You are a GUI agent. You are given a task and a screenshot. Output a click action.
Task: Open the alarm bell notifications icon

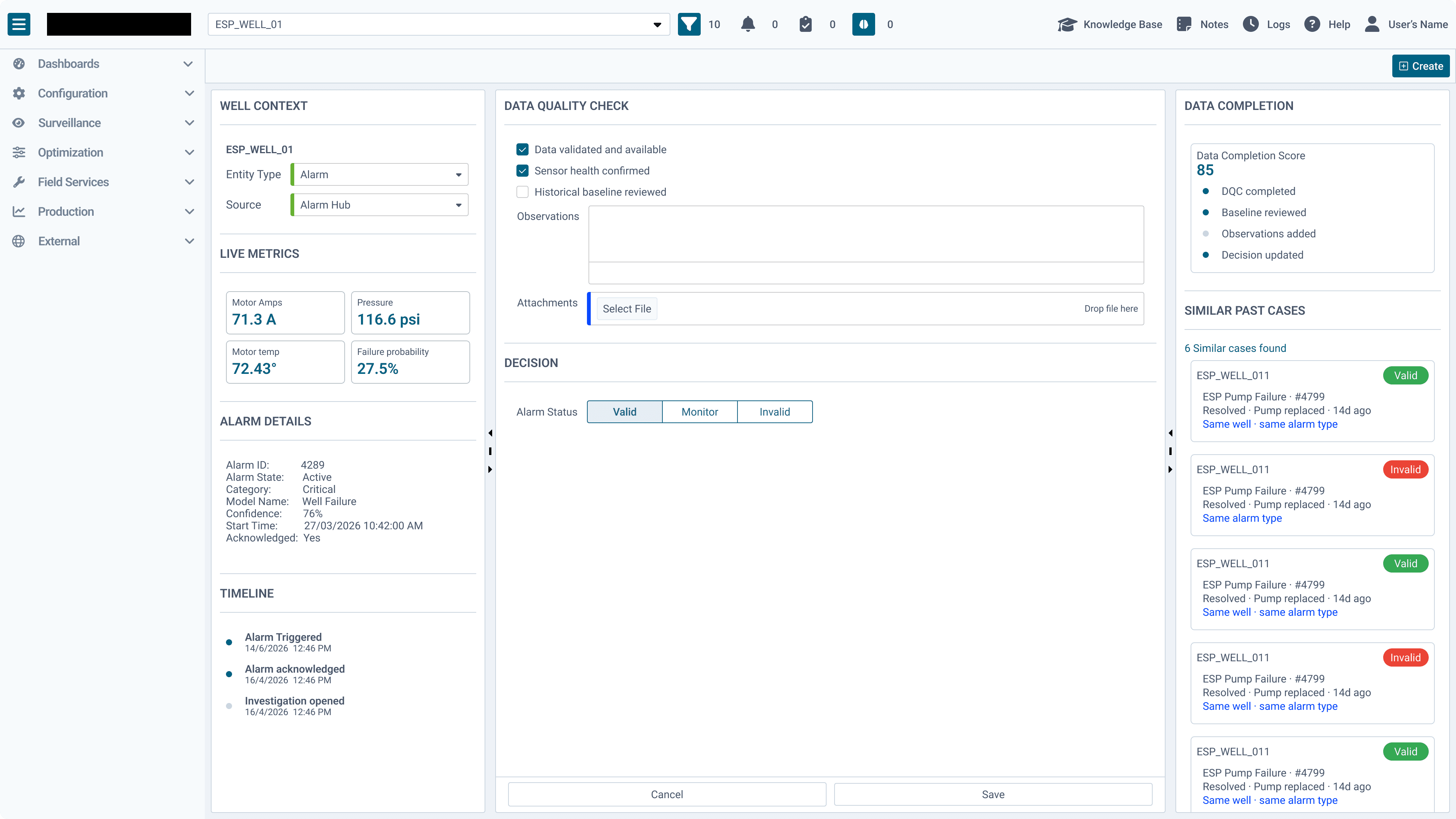click(x=748, y=24)
